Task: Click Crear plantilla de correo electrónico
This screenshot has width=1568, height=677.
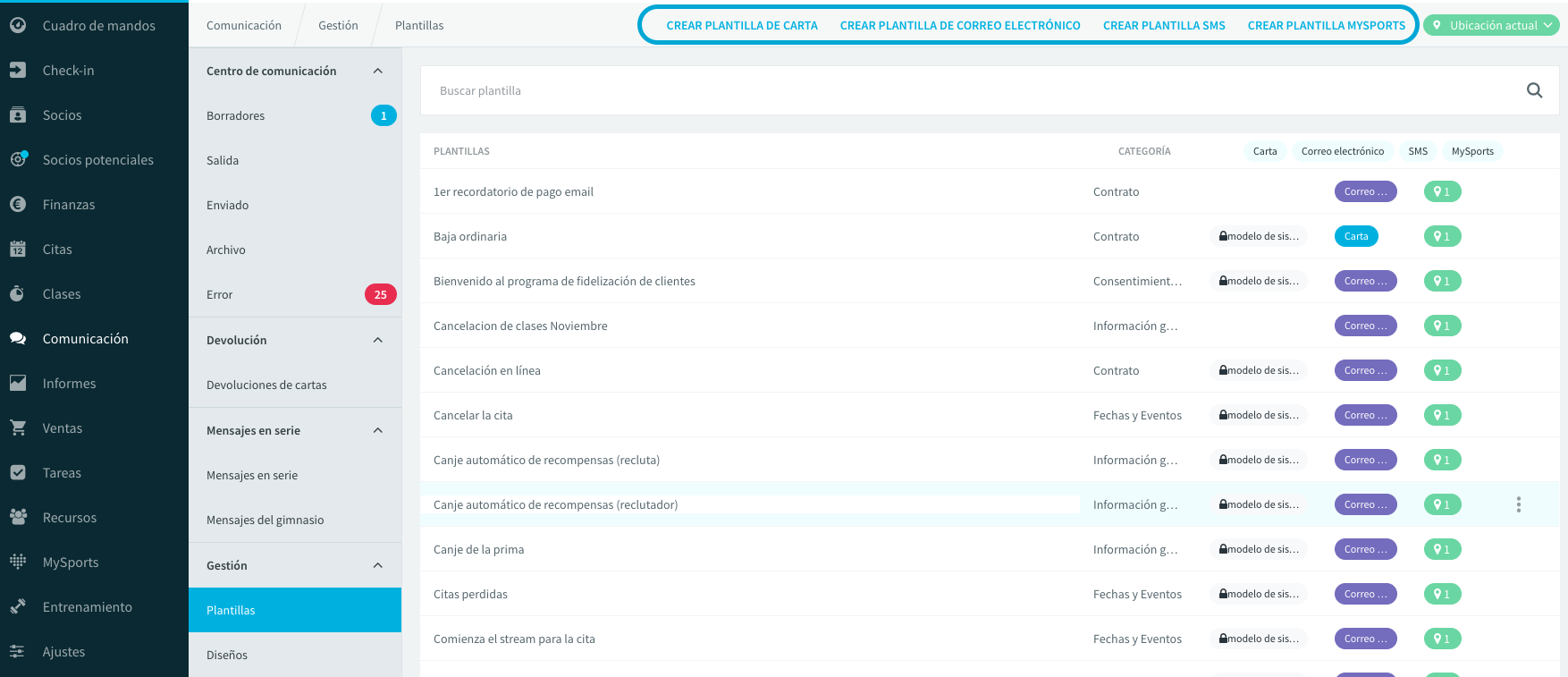Action: pyautogui.click(x=960, y=26)
